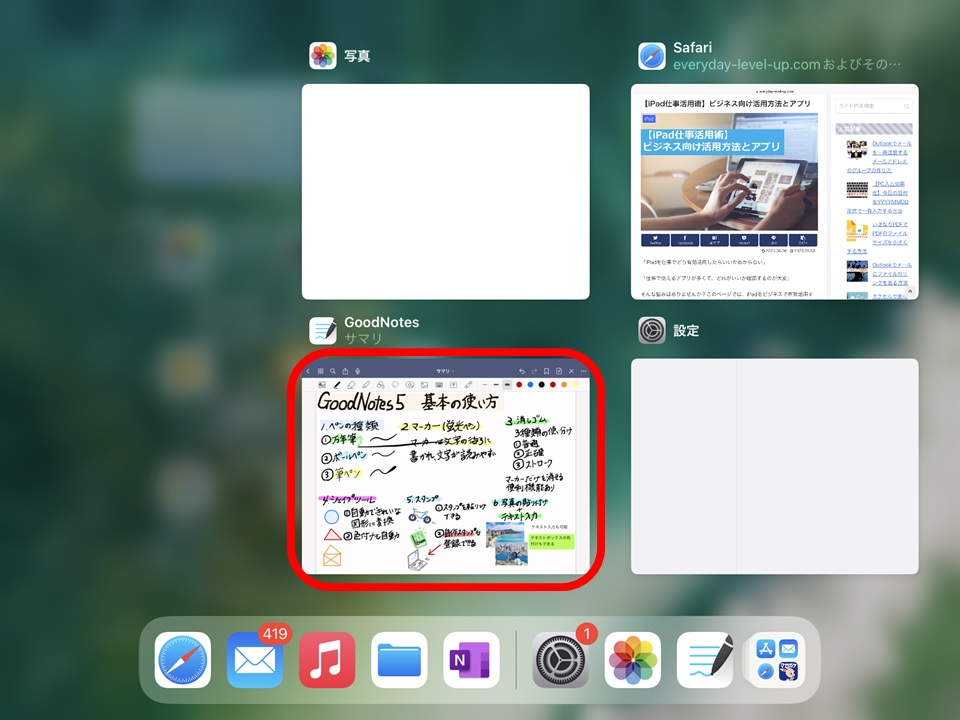The height and width of the screenshot is (720, 960).
Task: Select the shapes tool in the GoodNotes toolbar
Action: tap(381, 385)
